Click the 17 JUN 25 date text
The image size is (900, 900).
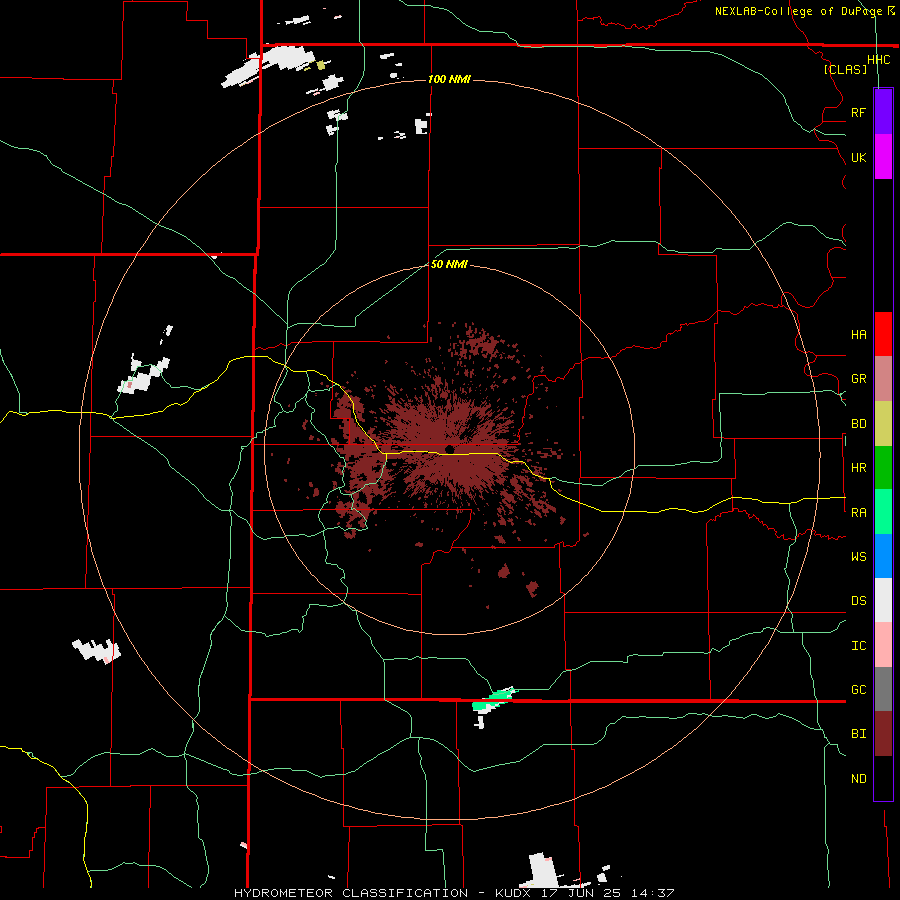[580, 893]
